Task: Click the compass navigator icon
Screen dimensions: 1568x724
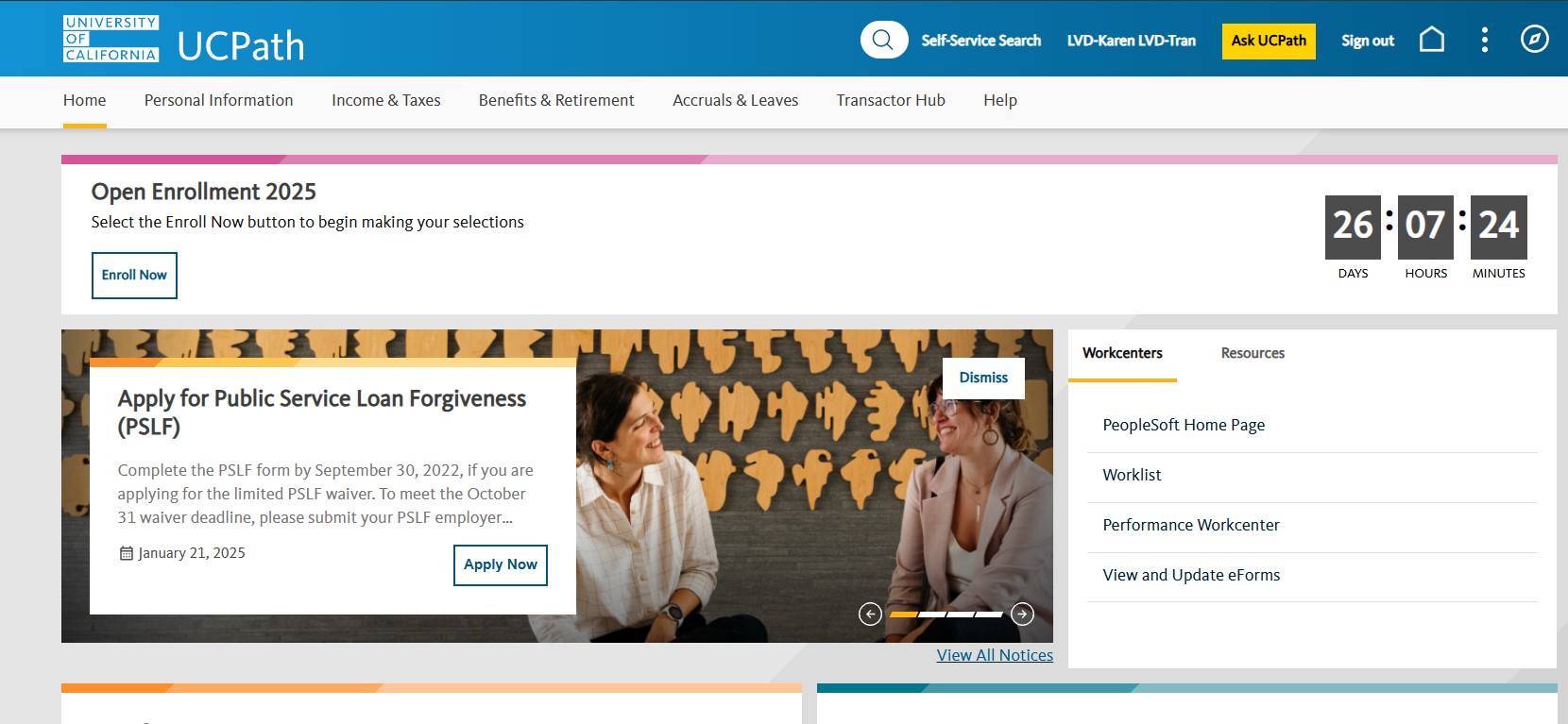Action: [x=1535, y=39]
